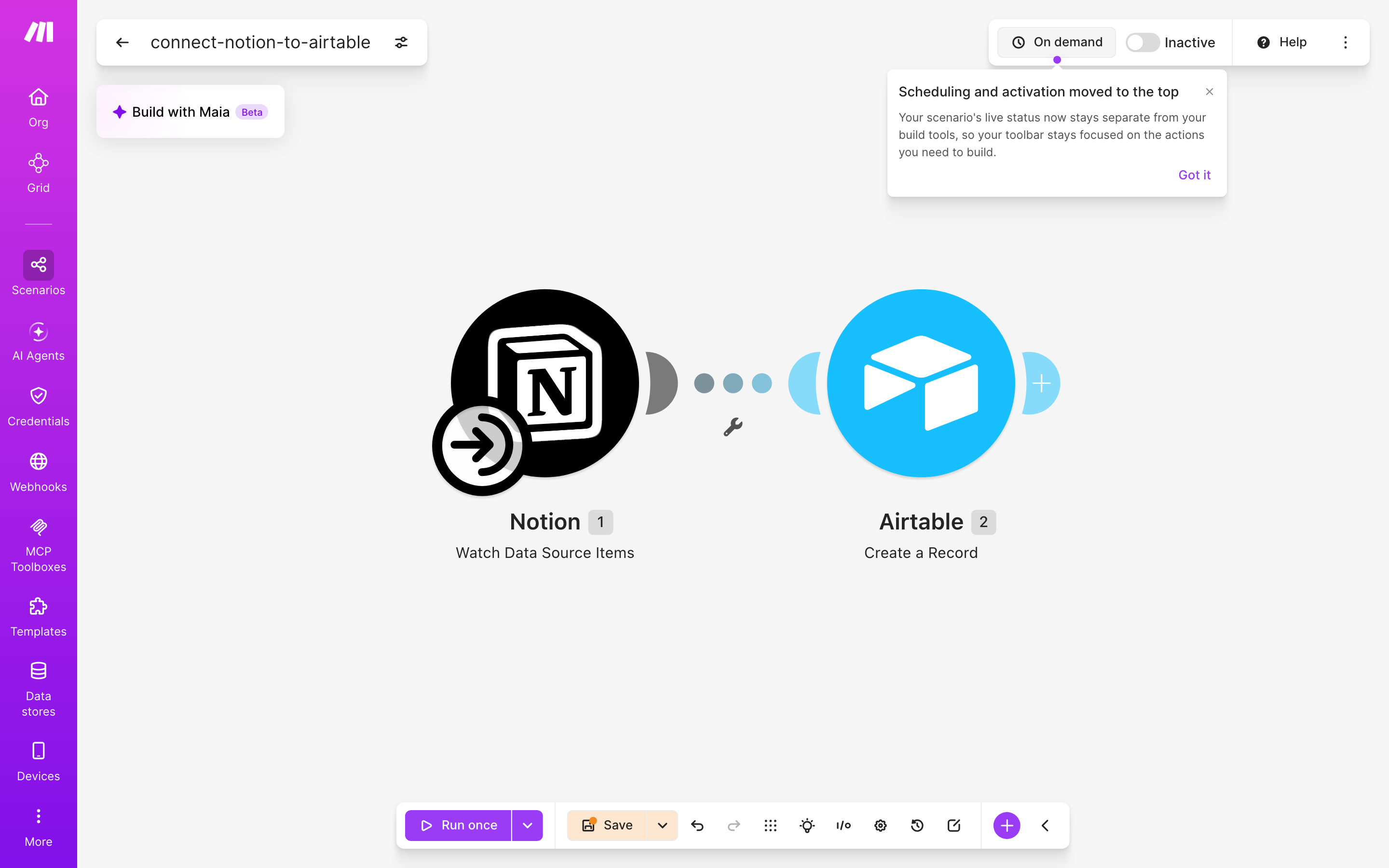Click Run once button
The height and width of the screenshot is (868, 1389).
(459, 826)
